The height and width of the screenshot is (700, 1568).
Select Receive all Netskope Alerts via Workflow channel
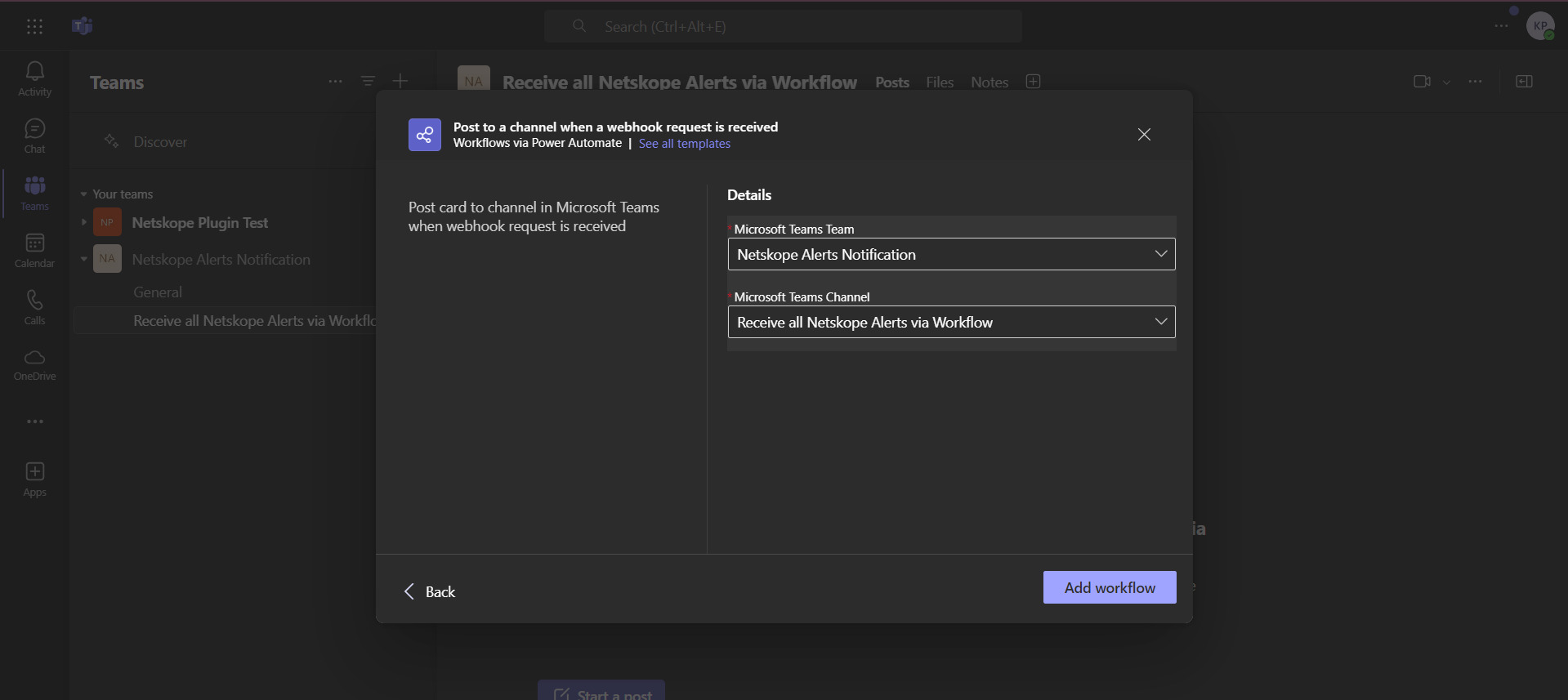pyautogui.click(x=225, y=321)
